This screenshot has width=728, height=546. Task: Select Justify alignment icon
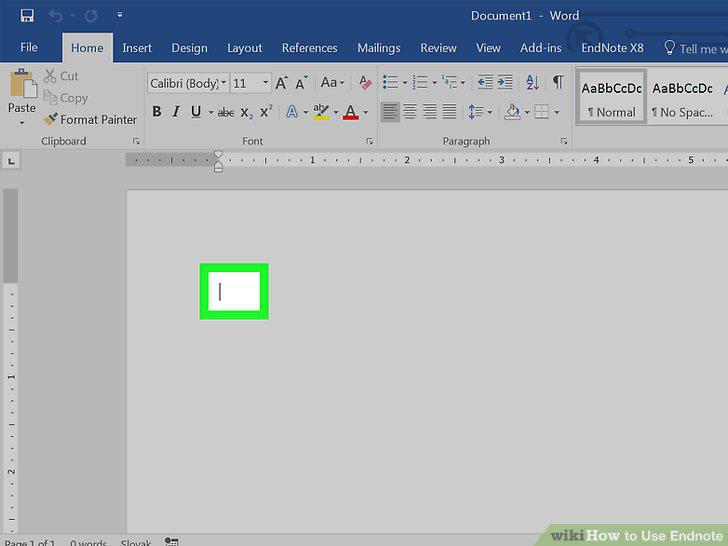point(449,112)
